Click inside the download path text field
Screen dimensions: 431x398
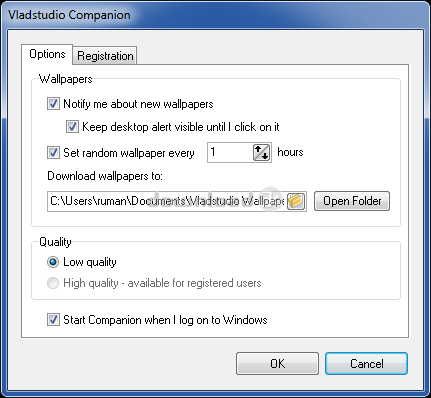click(167, 201)
